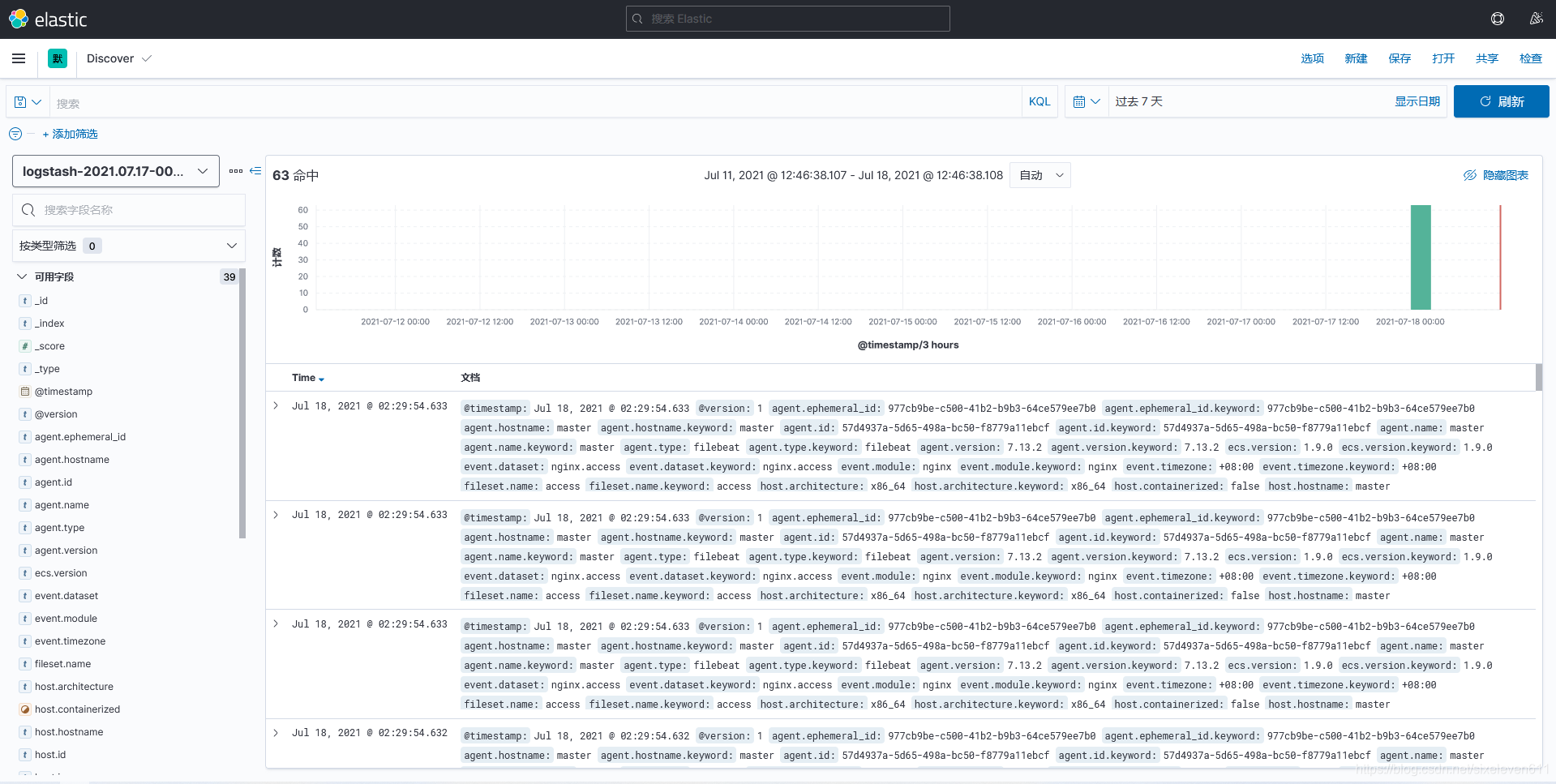Image resolution: width=1556 pixels, height=784 pixels.
Task: Open index pattern options ellipsis menu
Action: pyautogui.click(x=236, y=171)
